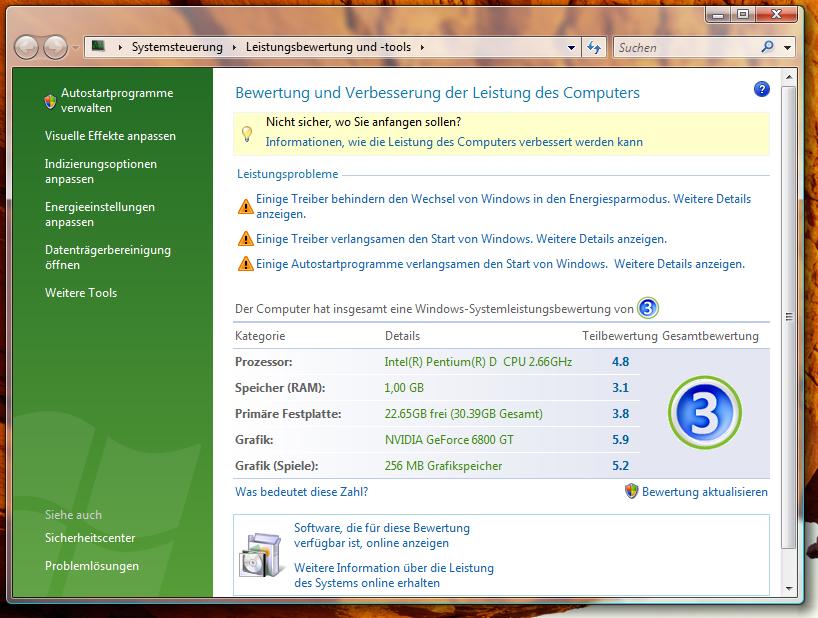Open Indizierungsoptionen anpassen
Screen dimensions: 818x618
point(101,171)
